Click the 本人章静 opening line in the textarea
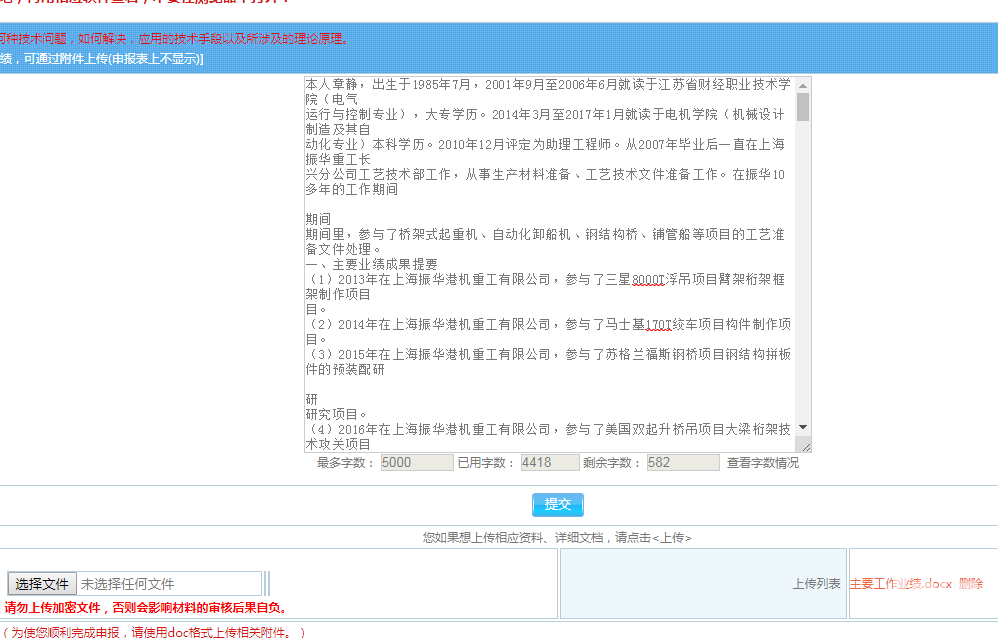 pyautogui.click(x=548, y=84)
